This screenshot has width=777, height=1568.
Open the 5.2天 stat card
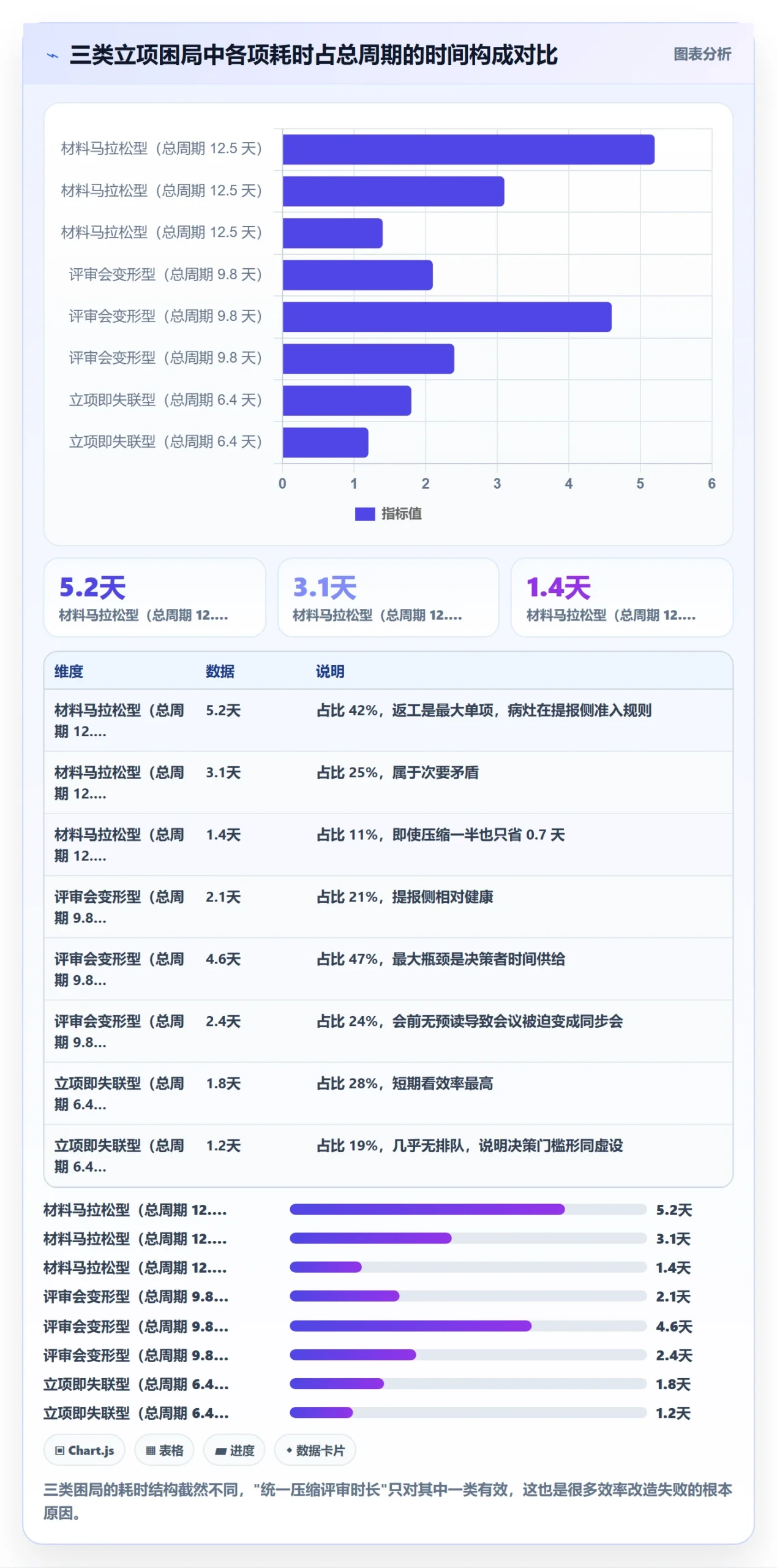154,597
